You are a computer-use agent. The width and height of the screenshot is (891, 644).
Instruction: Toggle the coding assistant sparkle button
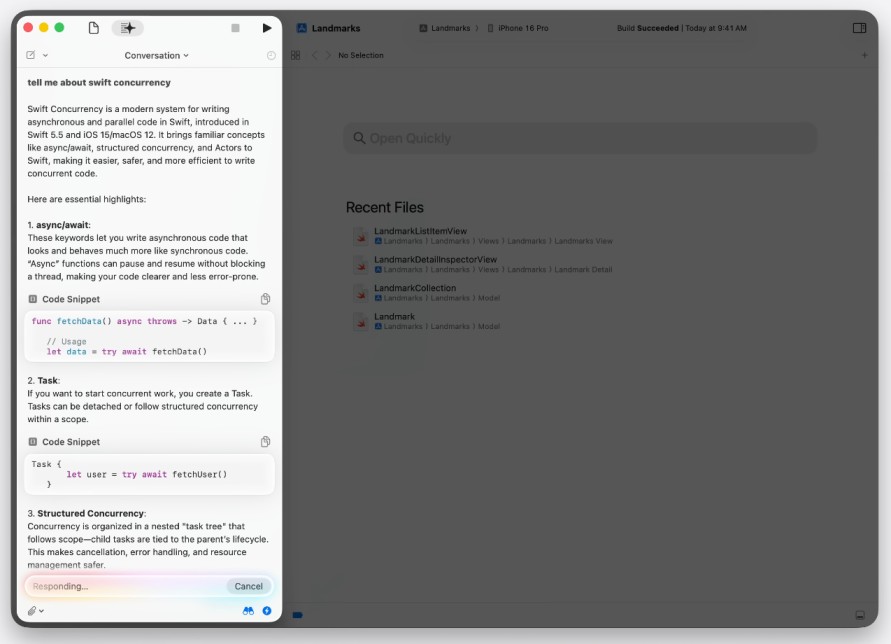(128, 28)
